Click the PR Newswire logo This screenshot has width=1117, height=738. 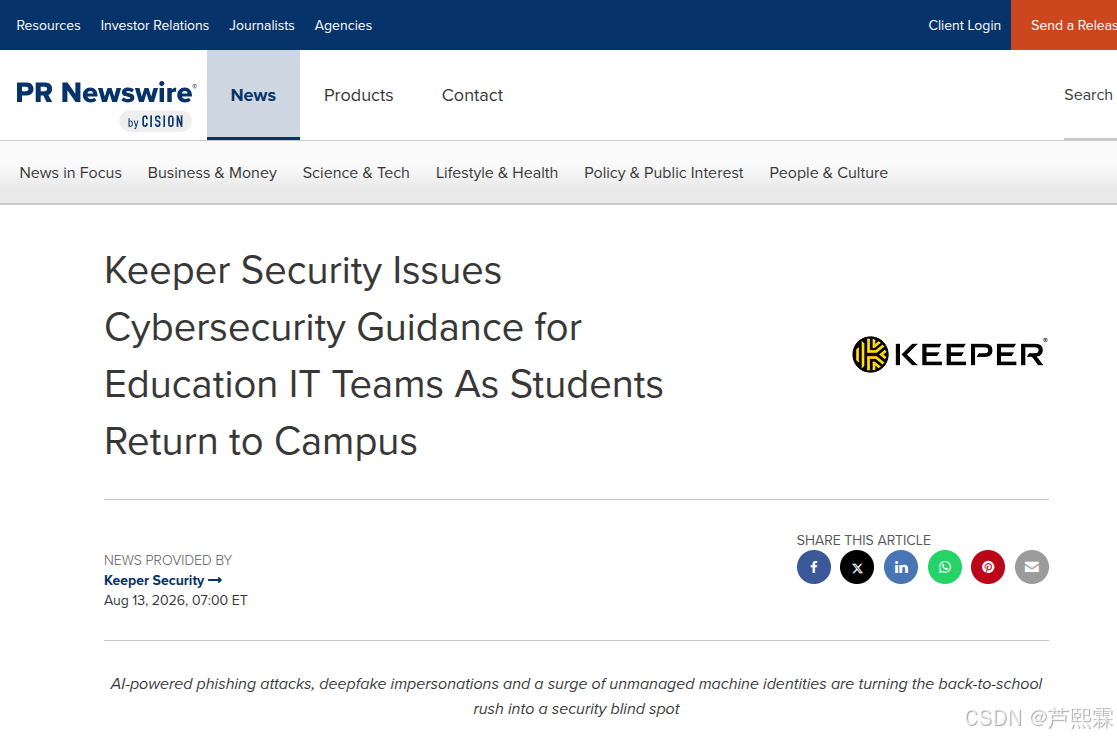(x=106, y=104)
